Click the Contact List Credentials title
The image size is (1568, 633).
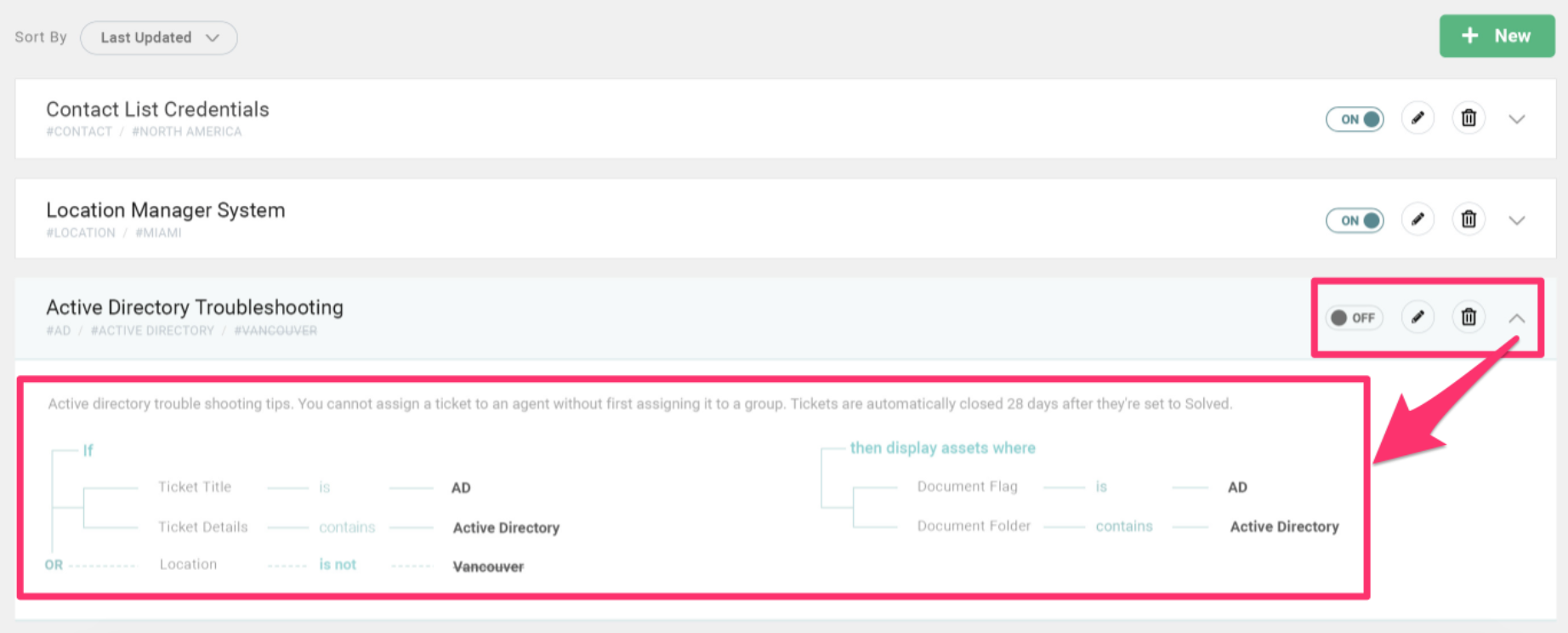(157, 109)
